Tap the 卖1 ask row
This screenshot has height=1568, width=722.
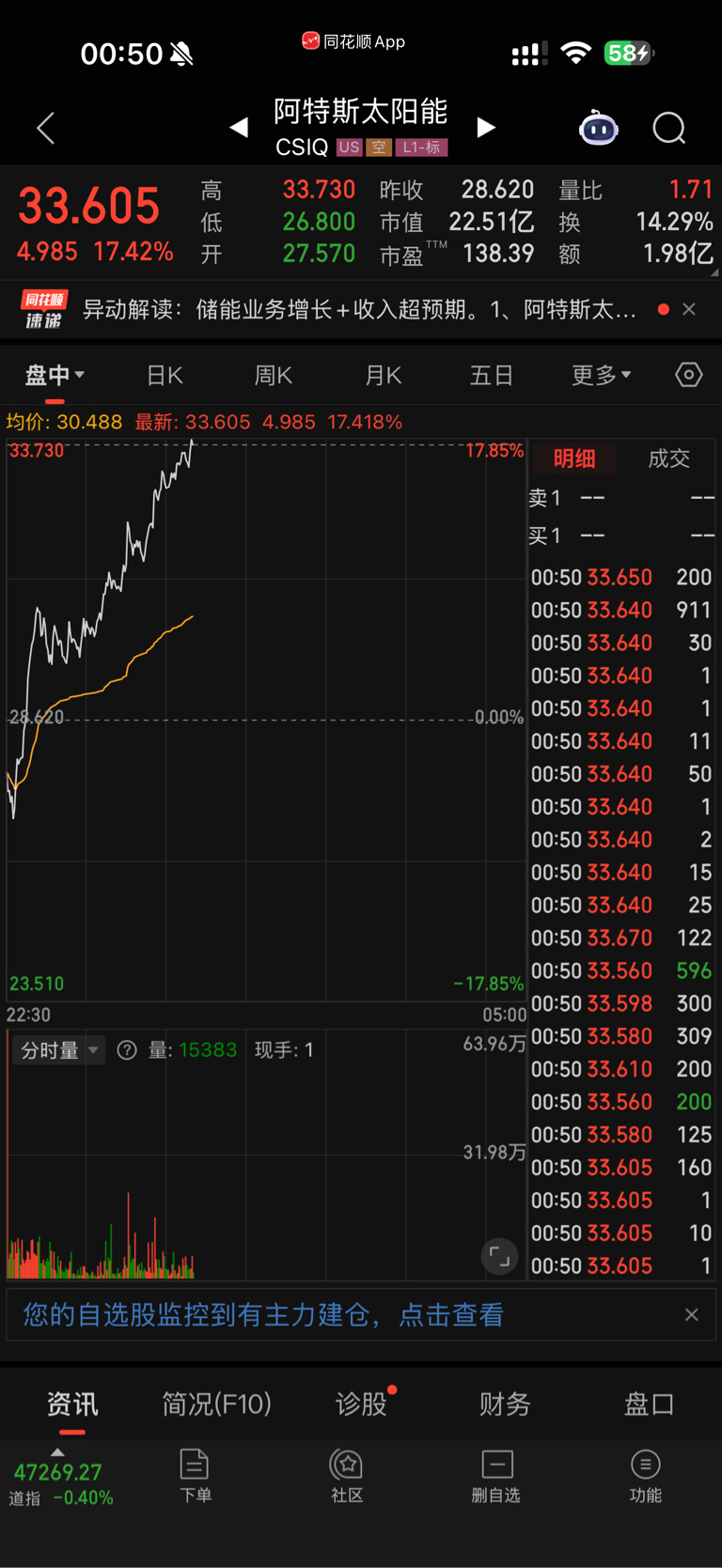[x=621, y=498]
